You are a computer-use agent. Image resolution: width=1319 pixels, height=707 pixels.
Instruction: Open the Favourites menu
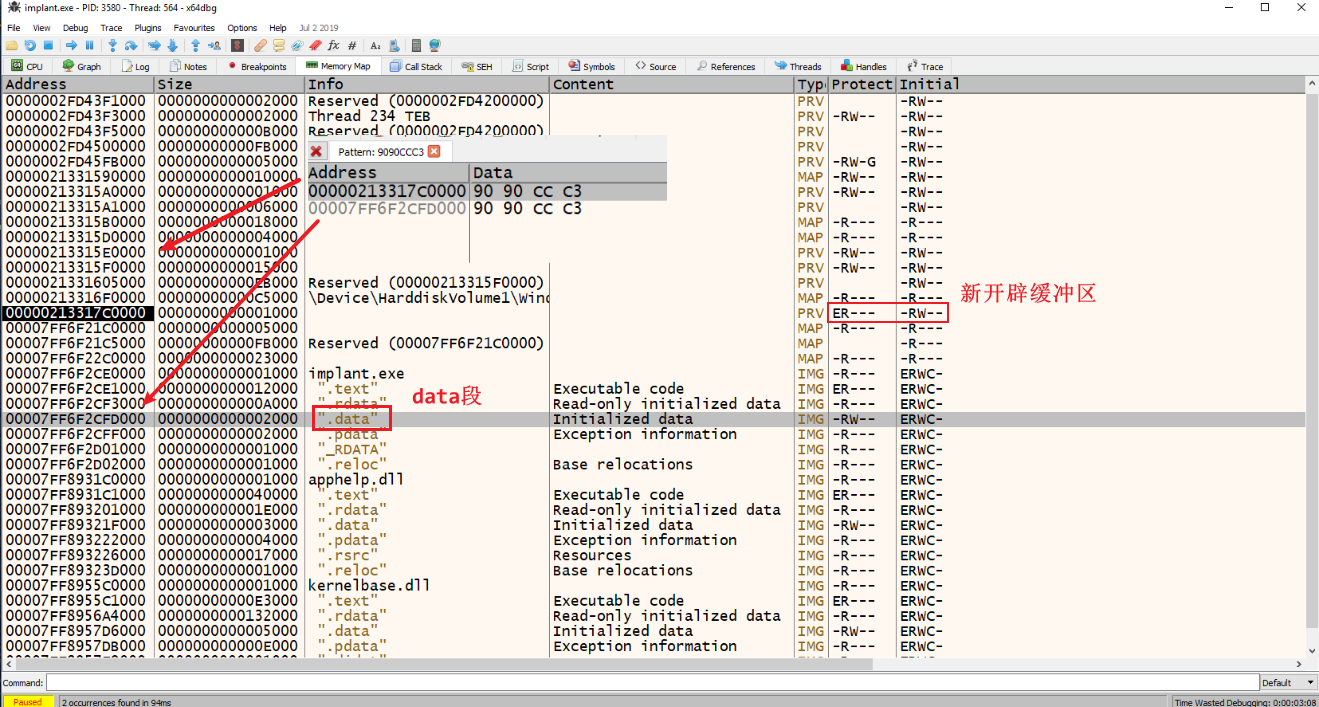click(x=193, y=28)
